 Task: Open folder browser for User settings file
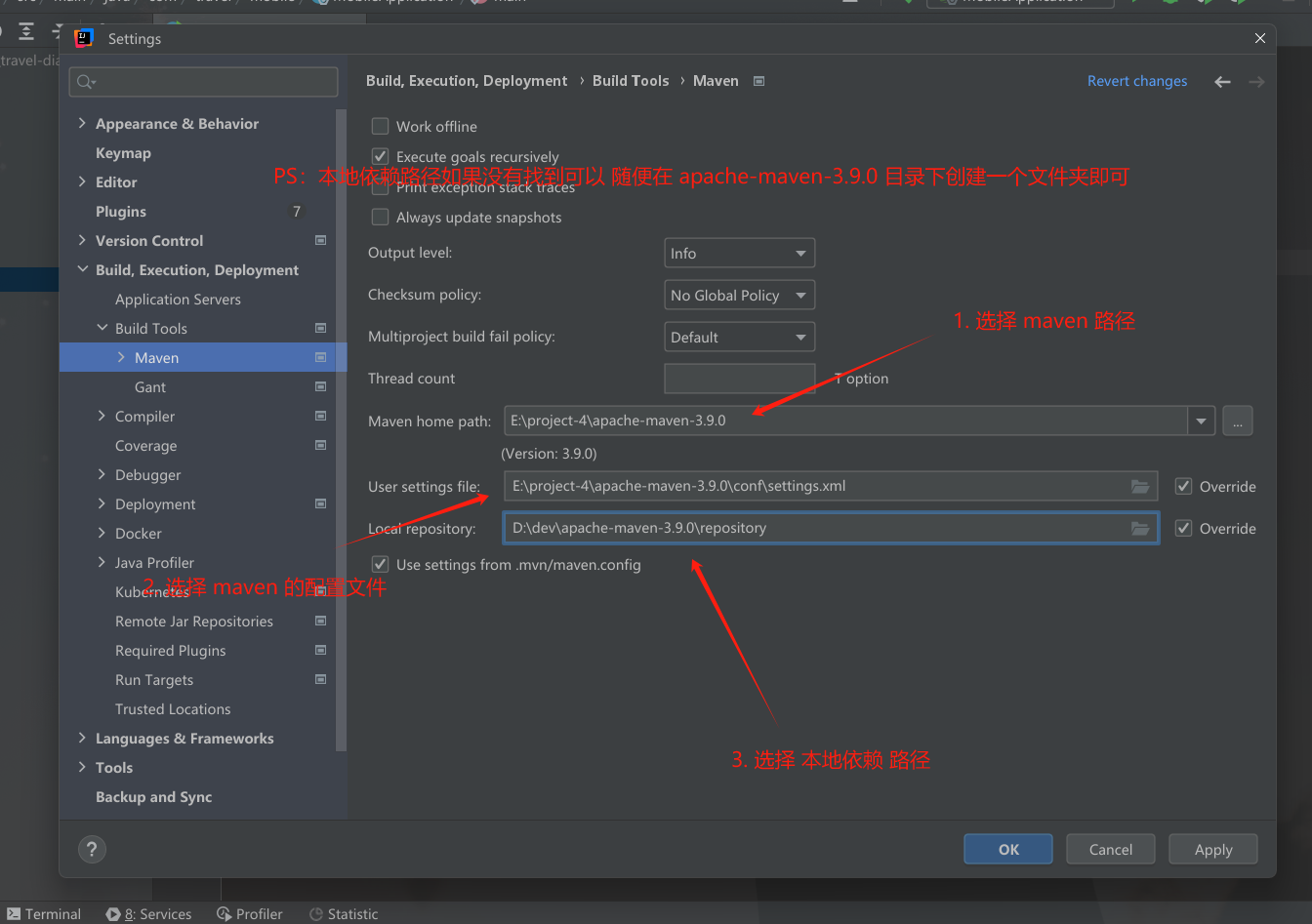tap(1140, 486)
